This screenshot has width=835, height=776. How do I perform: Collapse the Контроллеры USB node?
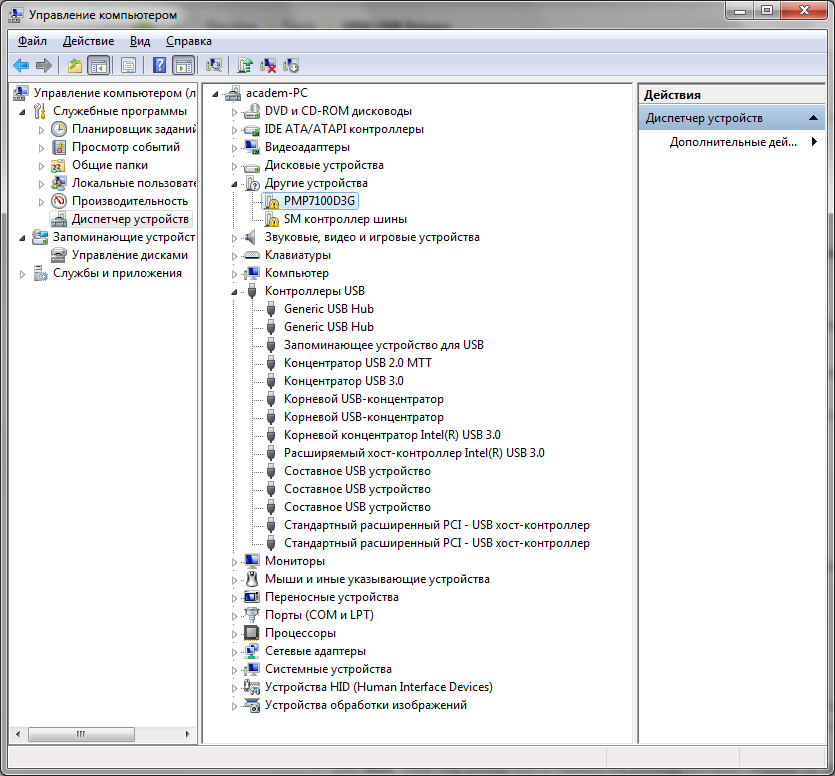[x=234, y=292]
